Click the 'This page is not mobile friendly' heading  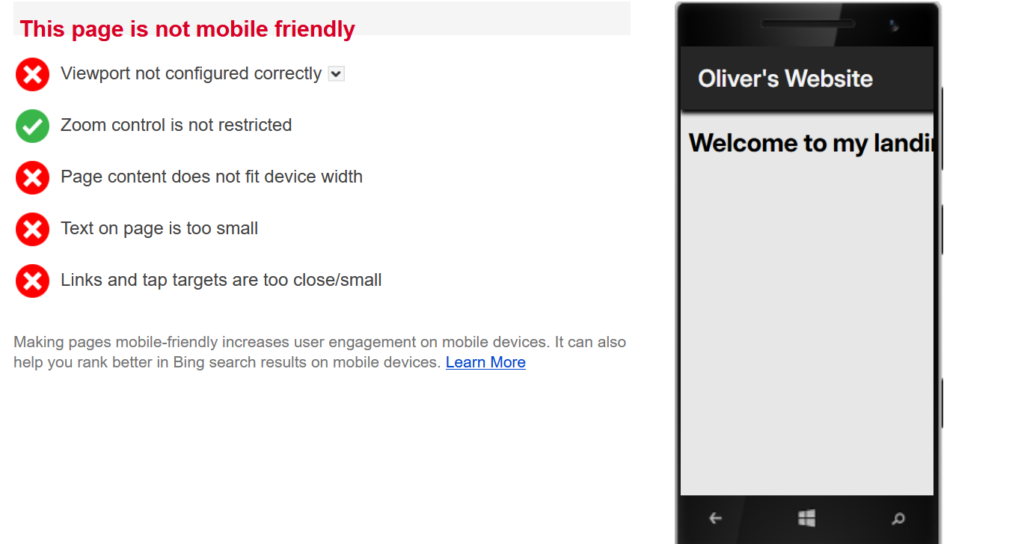point(187,29)
